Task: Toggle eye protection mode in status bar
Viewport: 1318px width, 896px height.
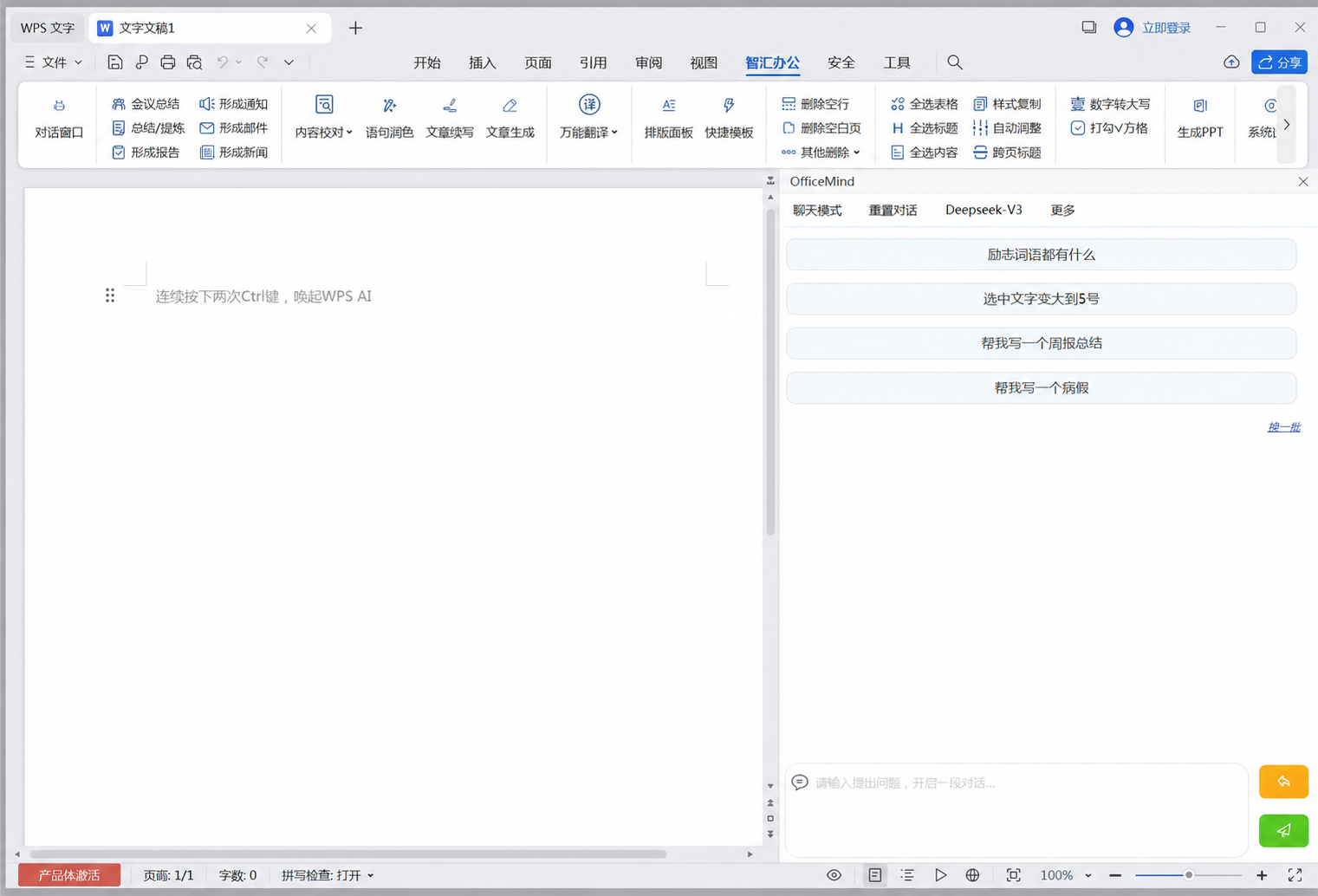Action: [834, 875]
